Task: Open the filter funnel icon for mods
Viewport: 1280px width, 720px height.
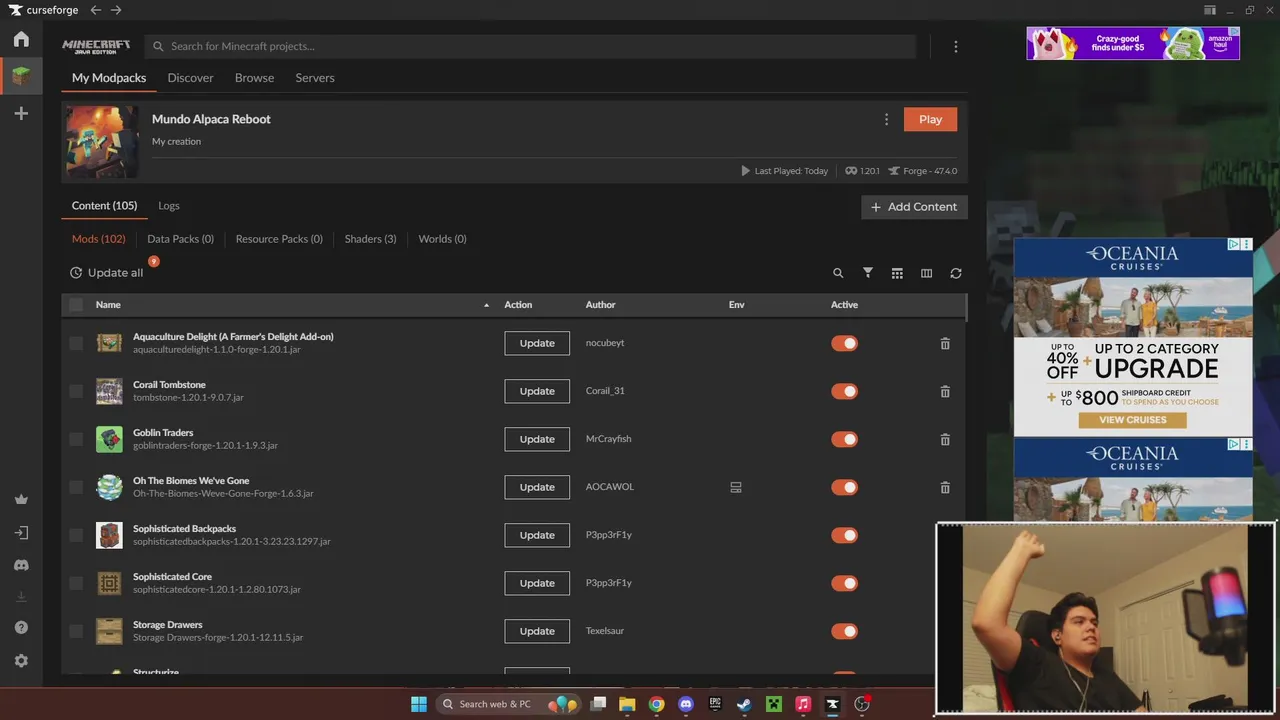Action: click(868, 273)
